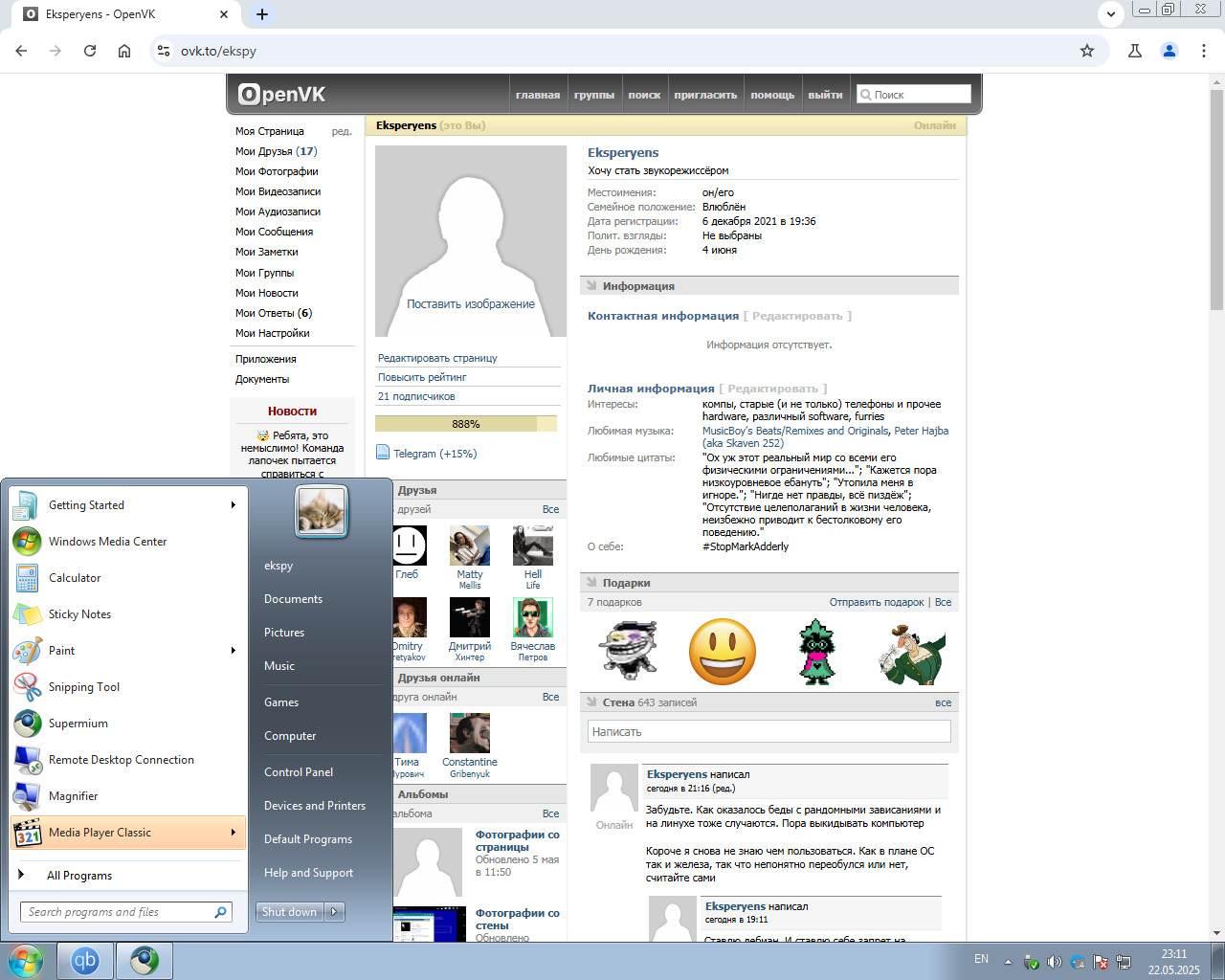
Task: Expand Getting Started submenu arrow
Action: pos(233,505)
